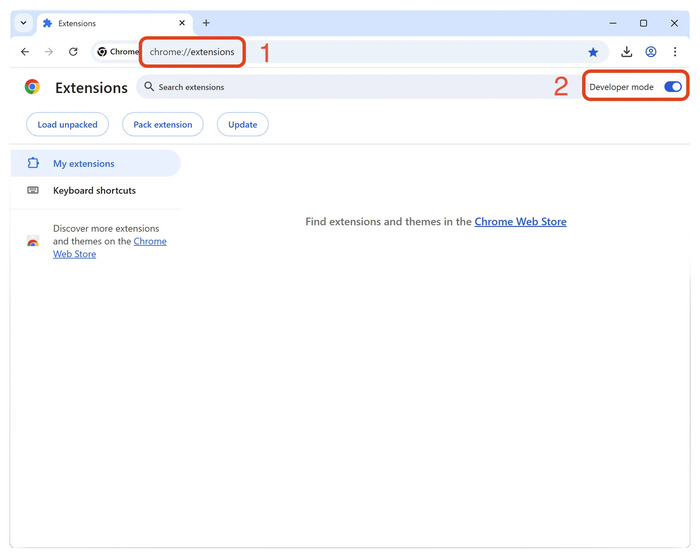This screenshot has height=558, width=700.
Task: Click the My extensions puzzle icon
Action: (33, 163)
